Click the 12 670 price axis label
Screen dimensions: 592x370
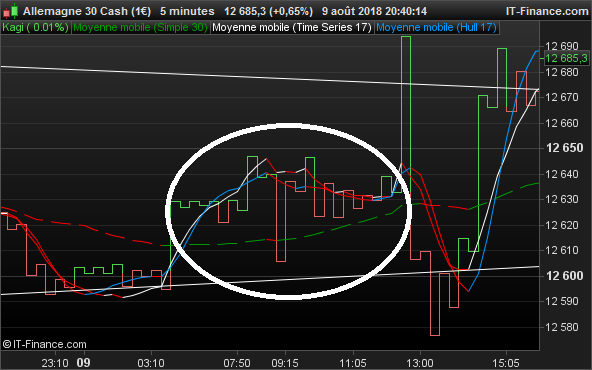coord(562,97)
